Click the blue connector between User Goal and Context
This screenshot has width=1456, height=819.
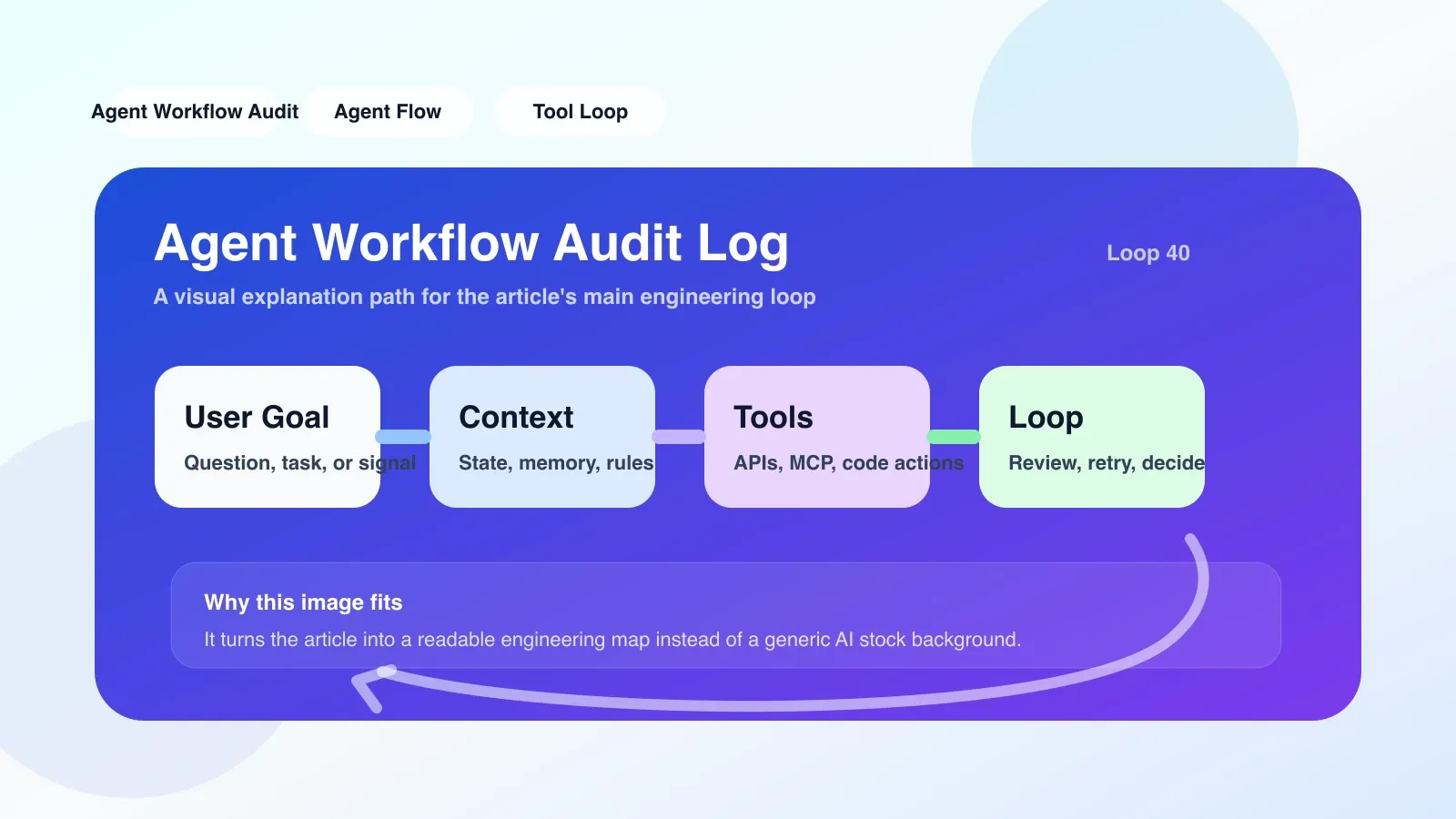click(x=404, y=437)
